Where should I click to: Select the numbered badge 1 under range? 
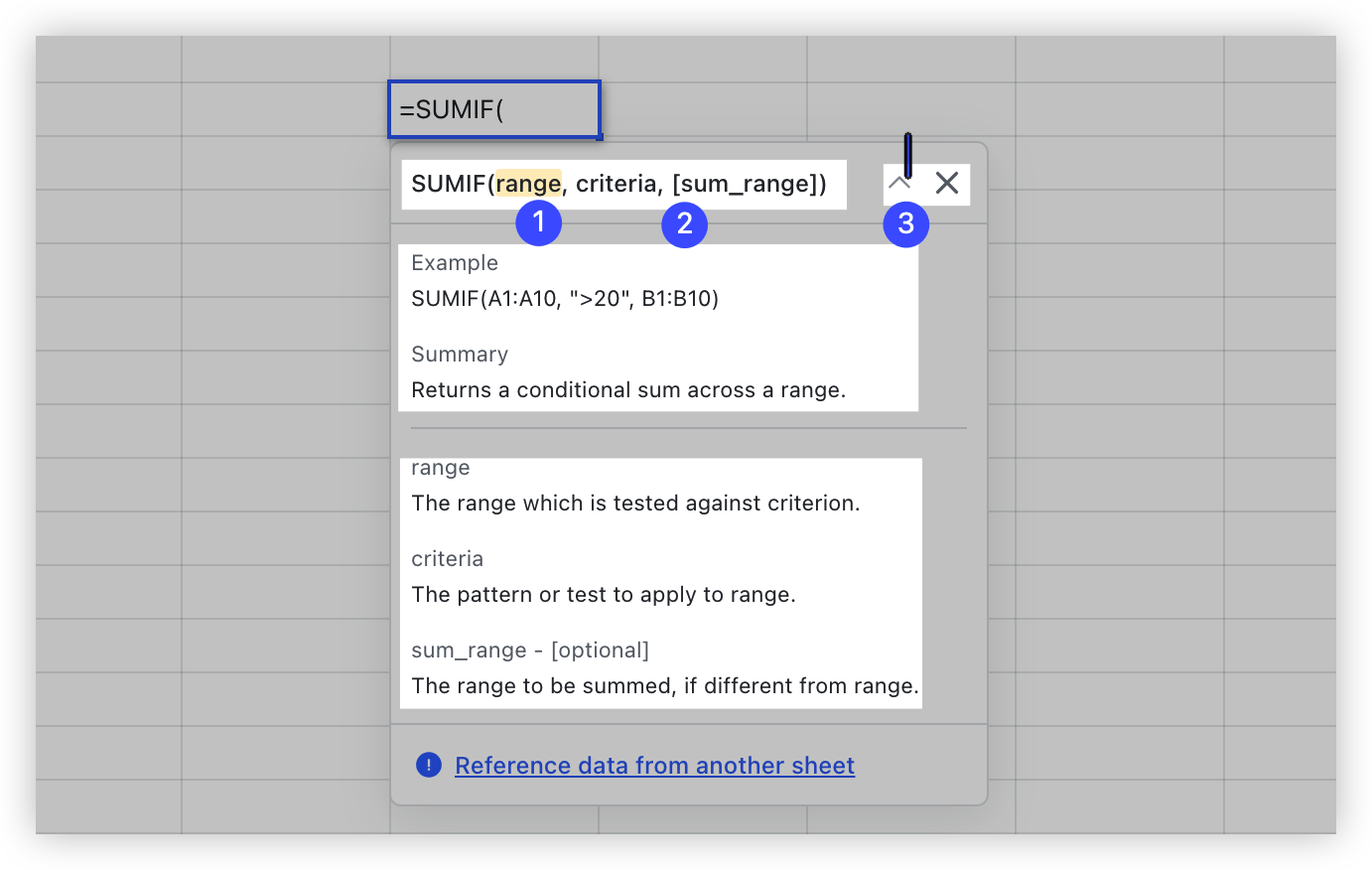coord(539,224)
